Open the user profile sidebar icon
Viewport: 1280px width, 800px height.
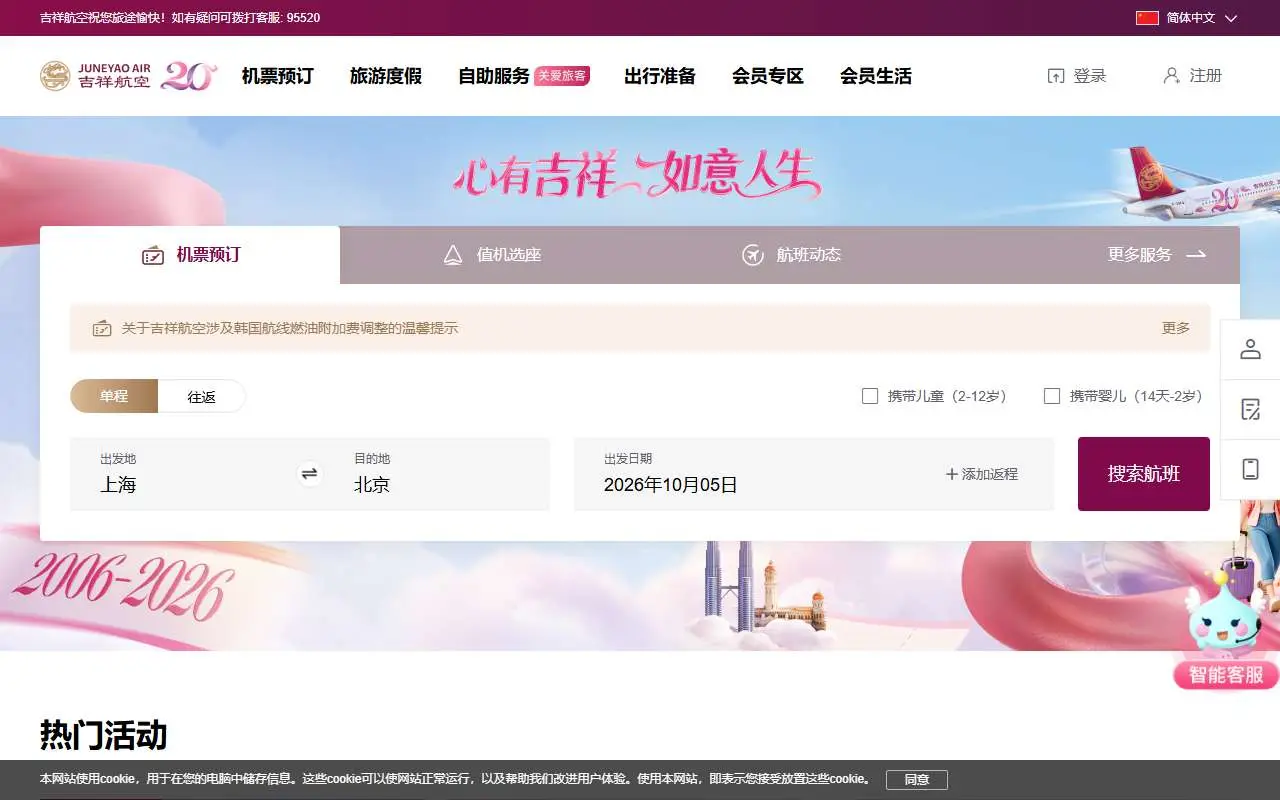(1250, 349)
